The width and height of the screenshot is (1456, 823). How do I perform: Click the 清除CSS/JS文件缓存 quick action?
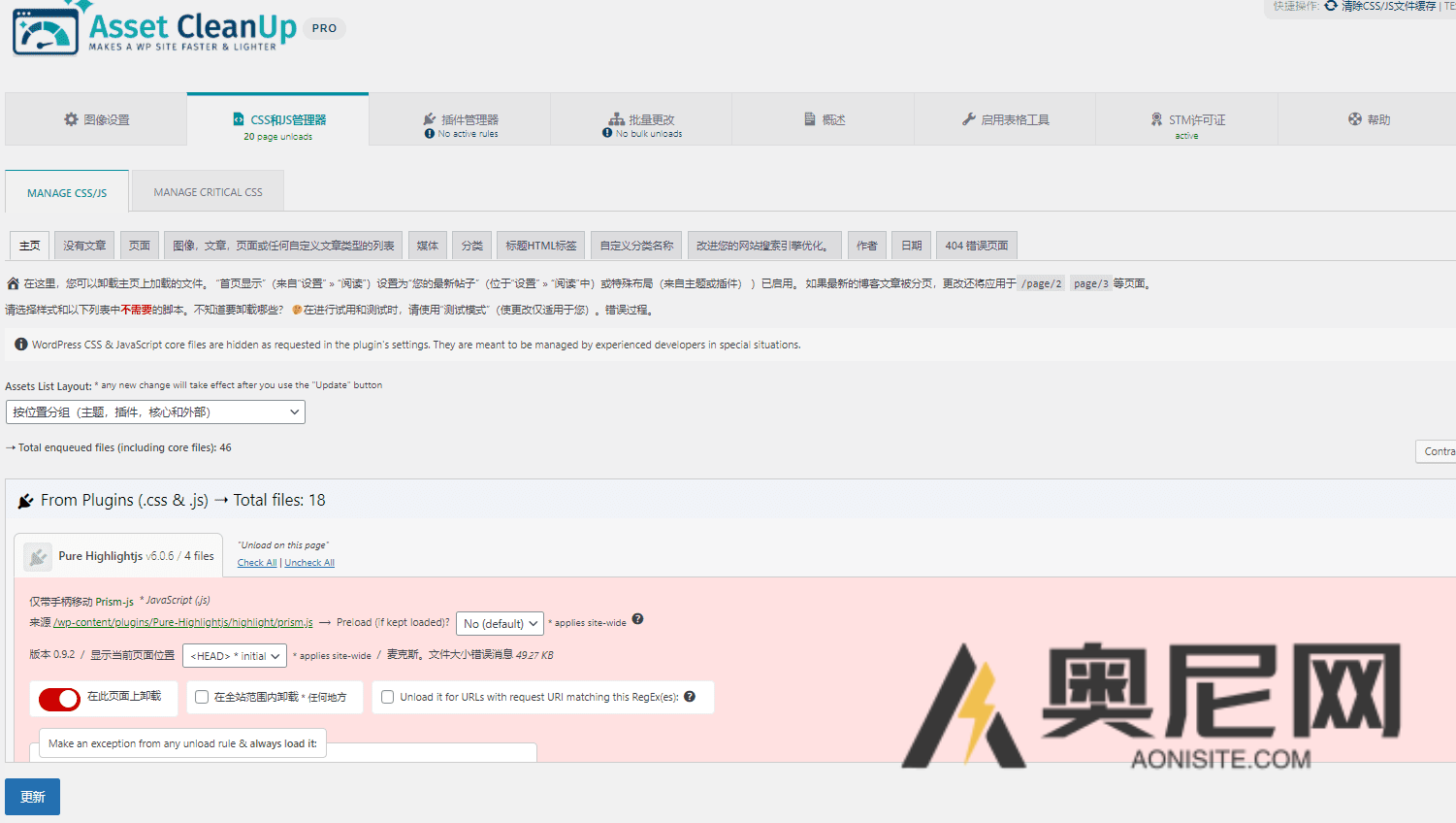pyautogui.click(x=1388, y=6)
